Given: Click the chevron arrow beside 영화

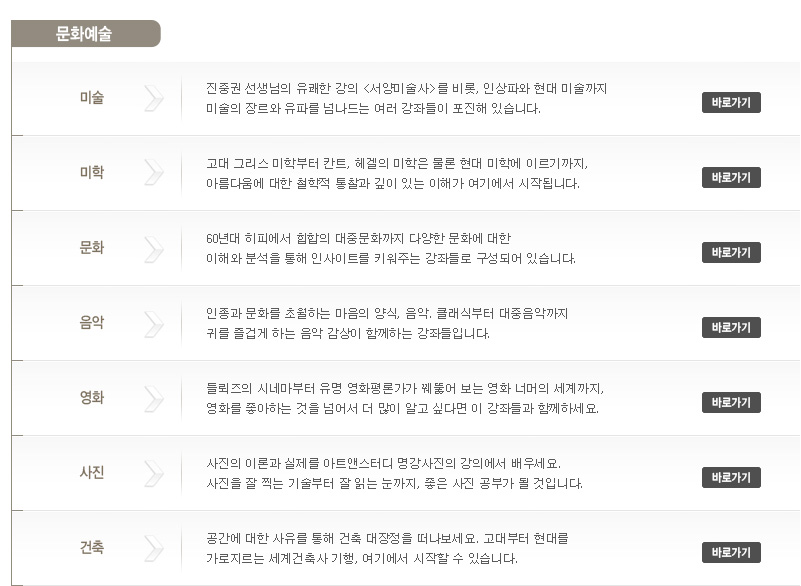Looking at the screenshot, I should pos(154,399).
